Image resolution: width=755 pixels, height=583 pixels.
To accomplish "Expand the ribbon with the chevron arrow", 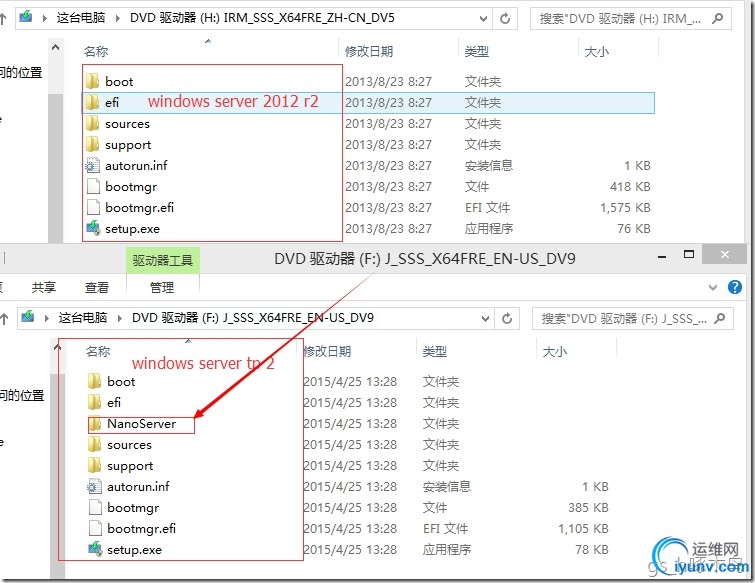I will [x=713, y=287].
